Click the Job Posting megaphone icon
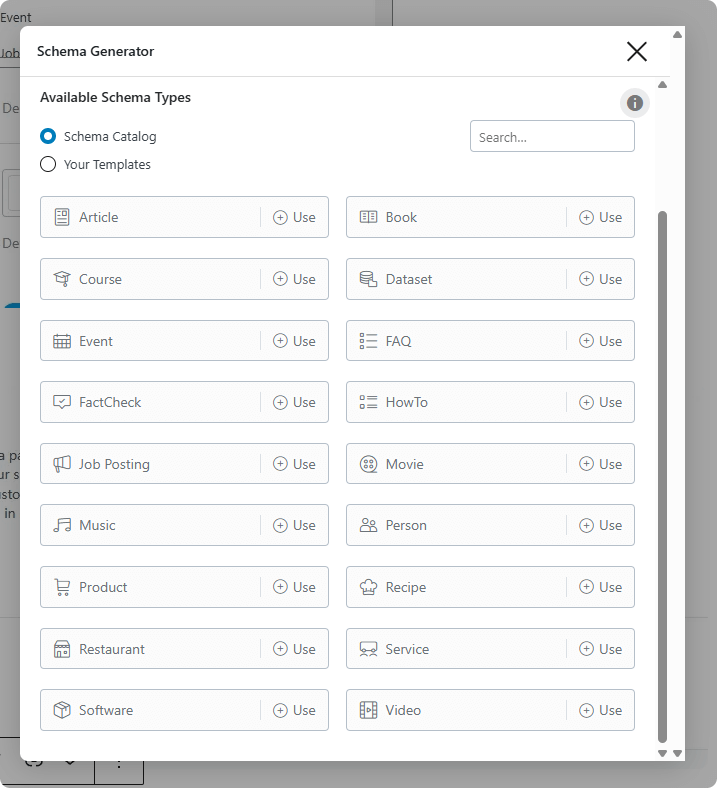717x788 pixels. tap(62, 464)
